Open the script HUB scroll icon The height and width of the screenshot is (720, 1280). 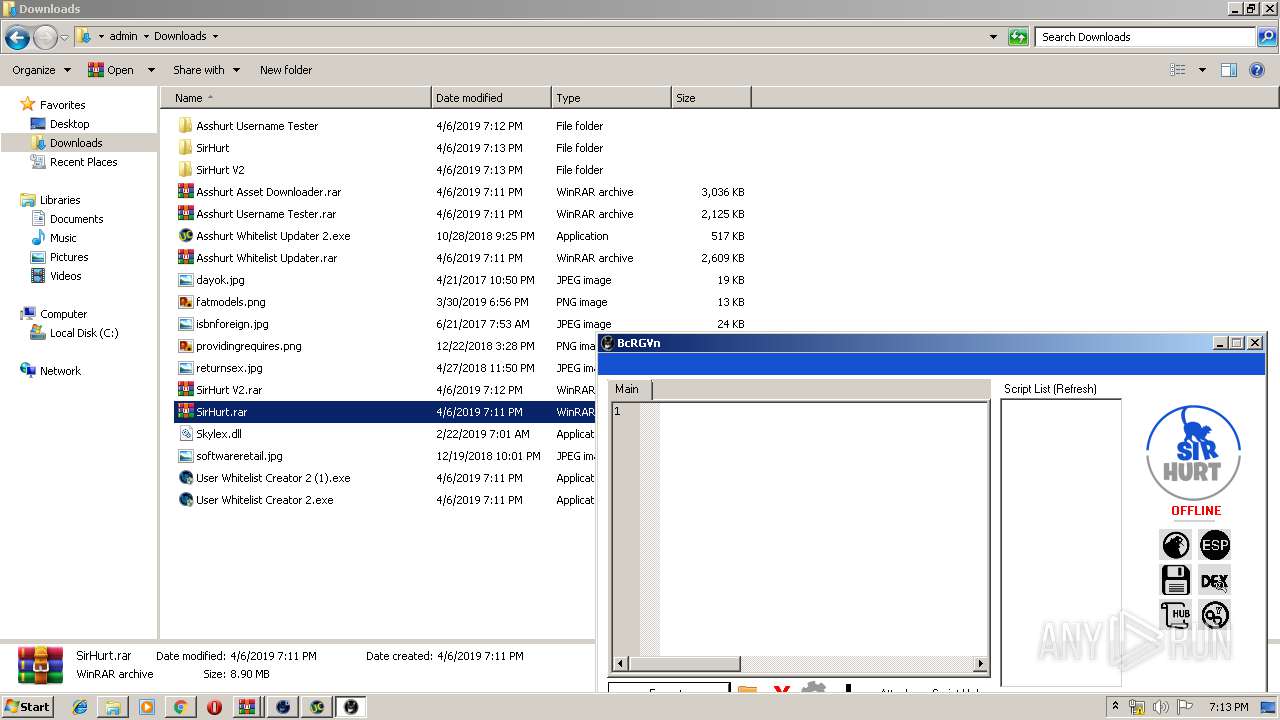pos(1175,614)
